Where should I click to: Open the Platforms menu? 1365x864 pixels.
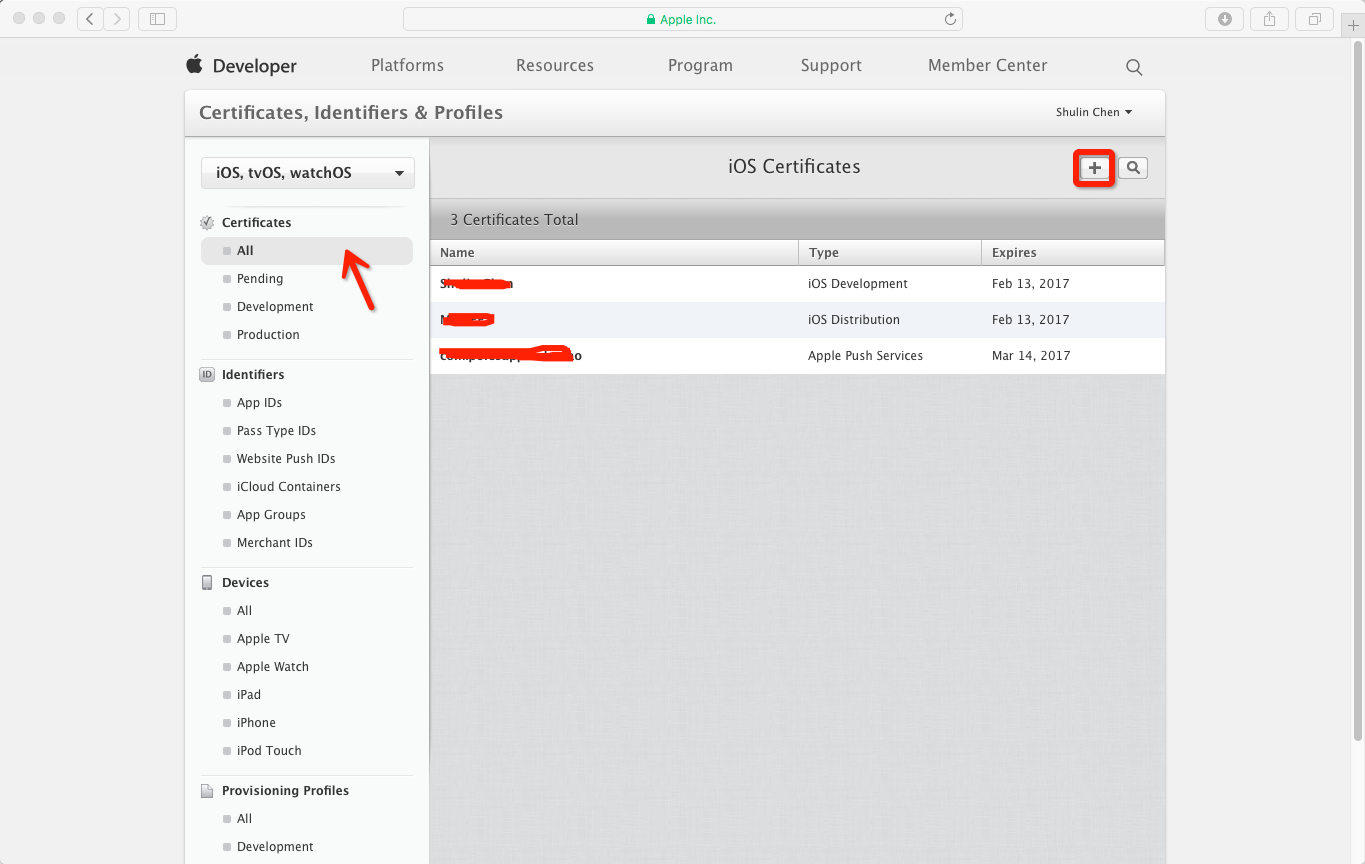click(407, 65)
